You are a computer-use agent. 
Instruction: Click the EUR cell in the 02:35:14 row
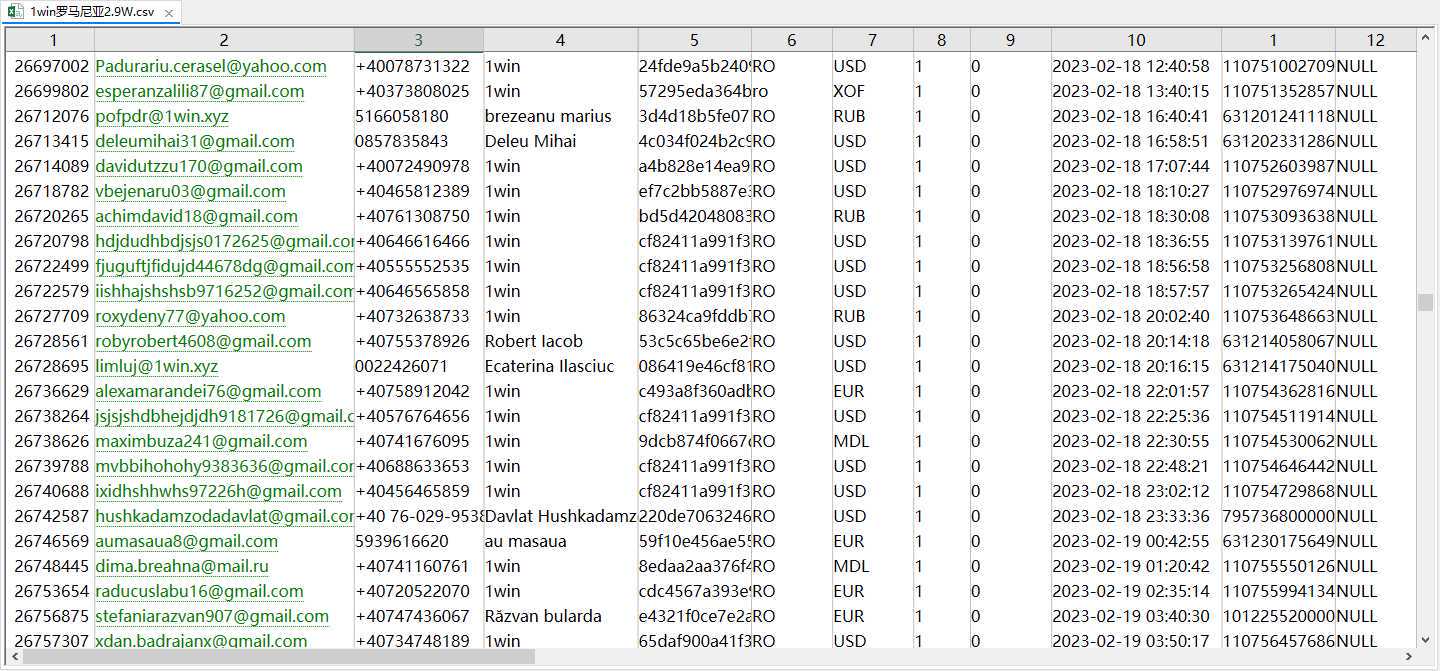pyautogui.click(x=872, y=591)
